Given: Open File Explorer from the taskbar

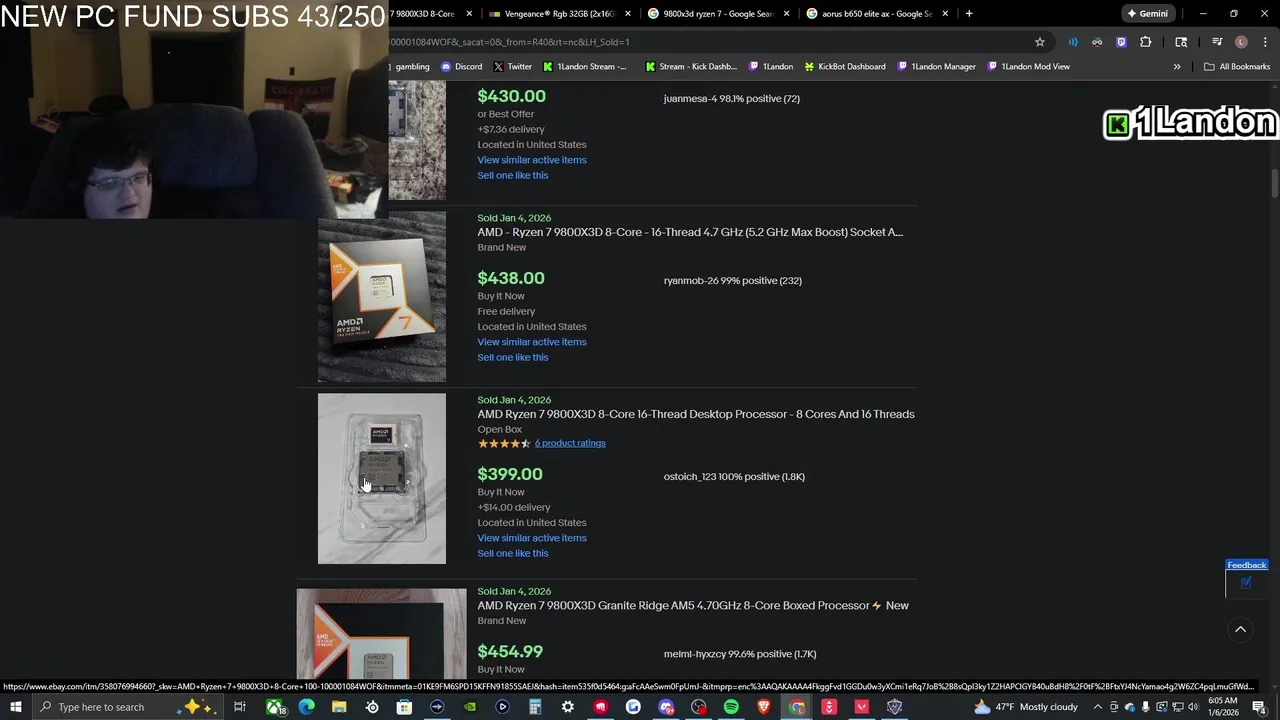Looking at the screenshot, I should [x=339, y=707].
